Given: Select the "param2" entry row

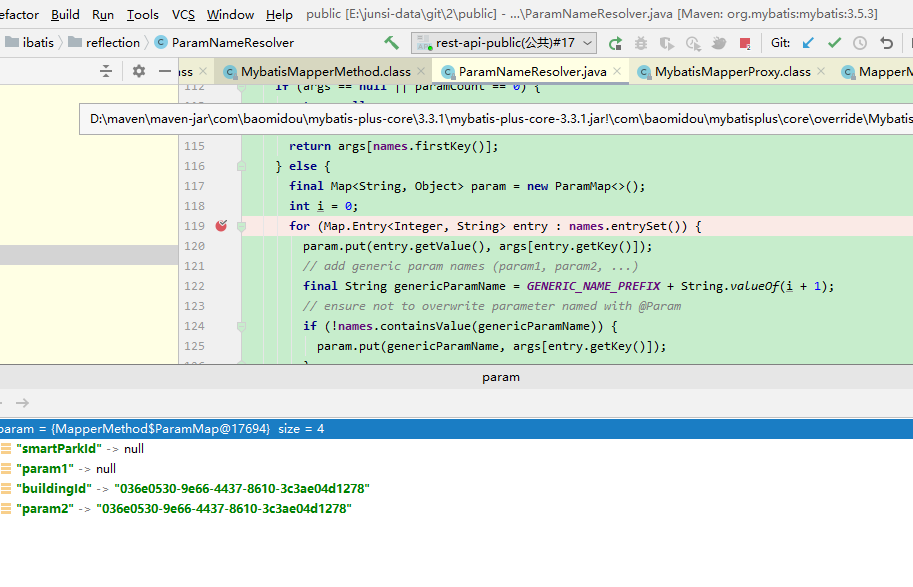Looking at the screenshot, I should click(x=456, y=508).
